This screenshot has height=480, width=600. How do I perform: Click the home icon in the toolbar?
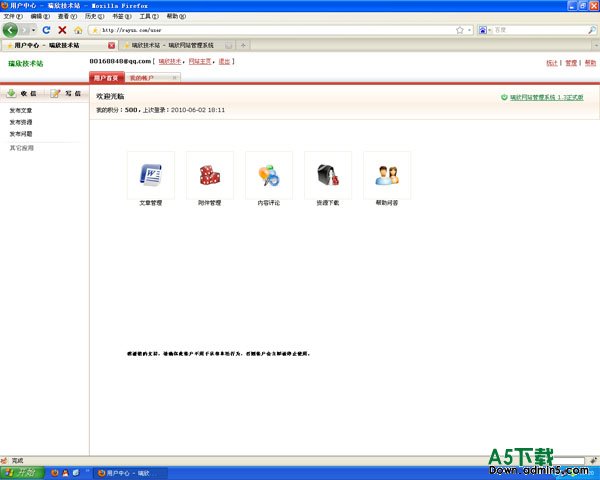click(x=78, y=30)
